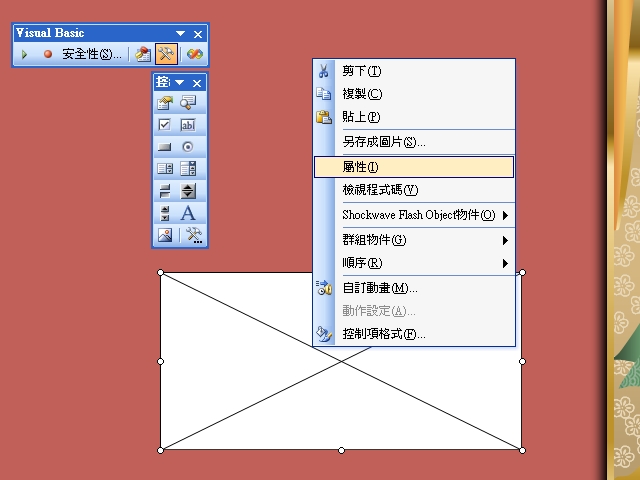This screenshot has height=480, width=640.
Task: Click the bottom-center handle of the Flash object
Action: click(x=341, y=450)
